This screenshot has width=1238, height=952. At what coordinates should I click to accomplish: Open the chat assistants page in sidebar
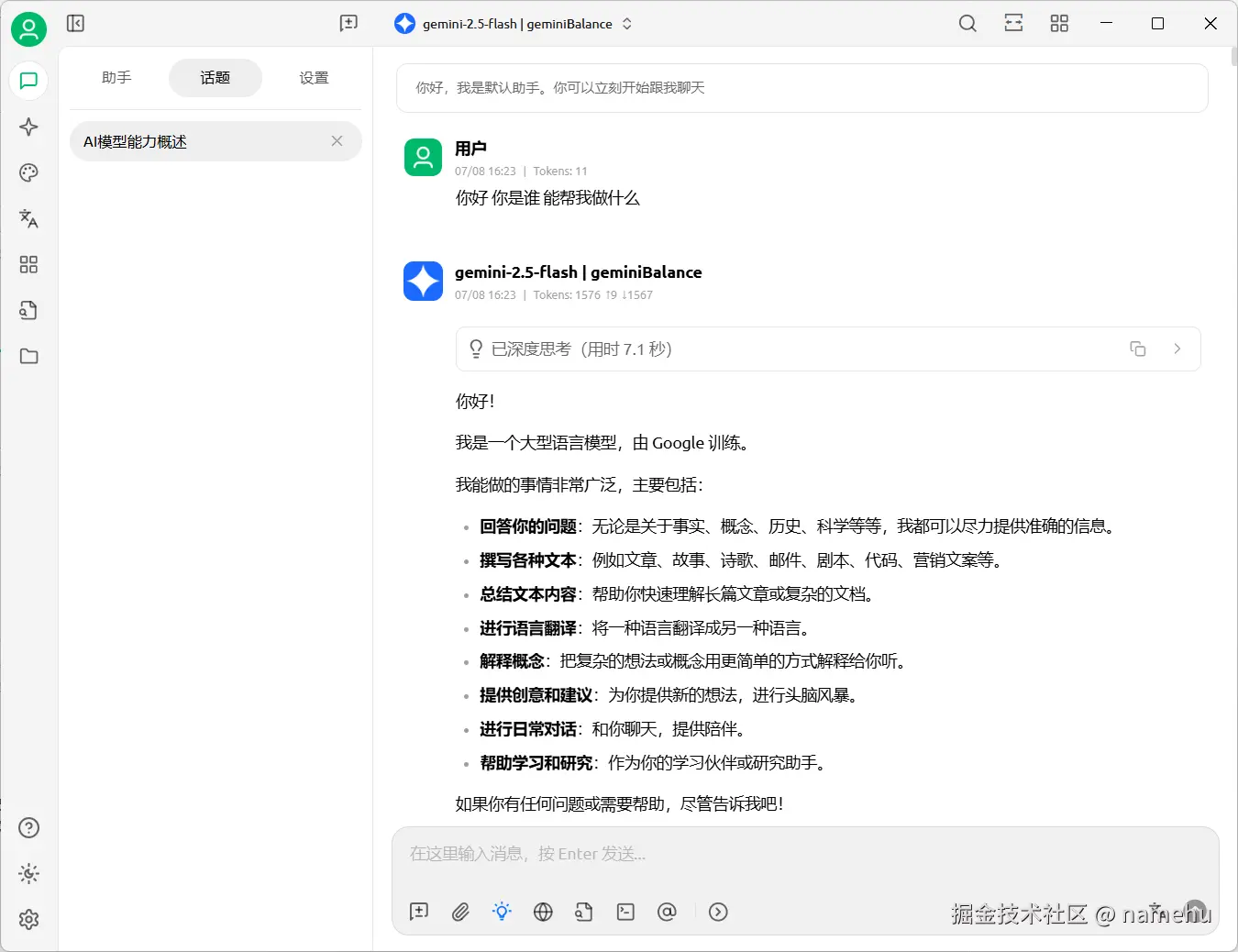tap(28, 81)
